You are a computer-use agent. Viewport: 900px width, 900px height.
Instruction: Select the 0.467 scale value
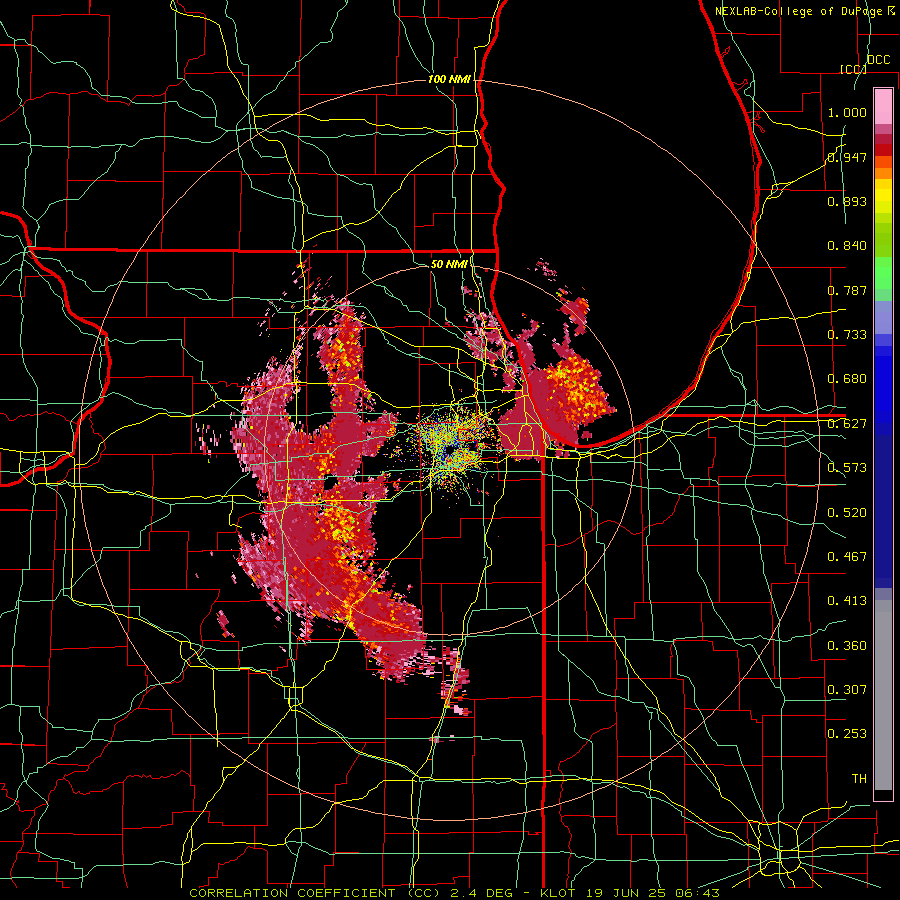coord(847,557)
